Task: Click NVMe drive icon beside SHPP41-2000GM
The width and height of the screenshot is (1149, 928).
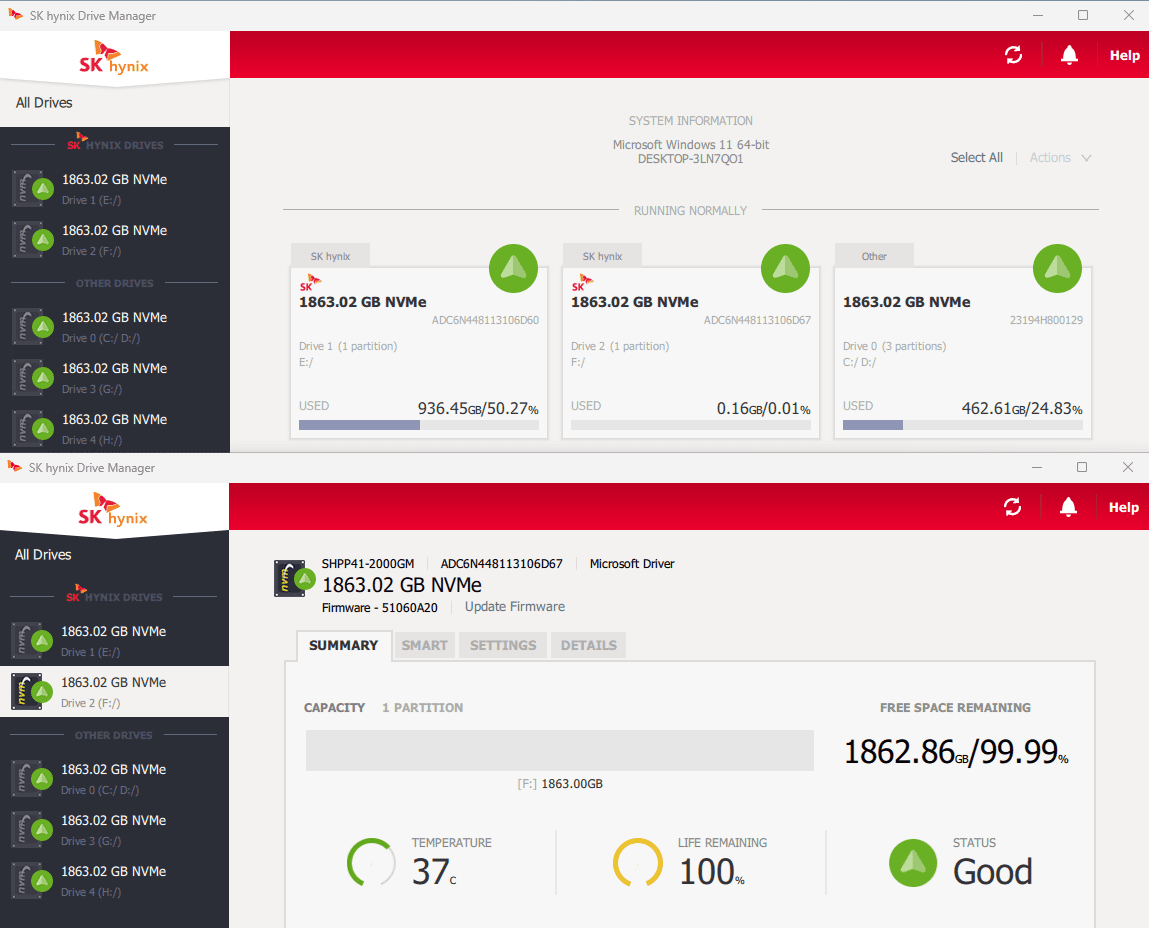Action: 294,578
